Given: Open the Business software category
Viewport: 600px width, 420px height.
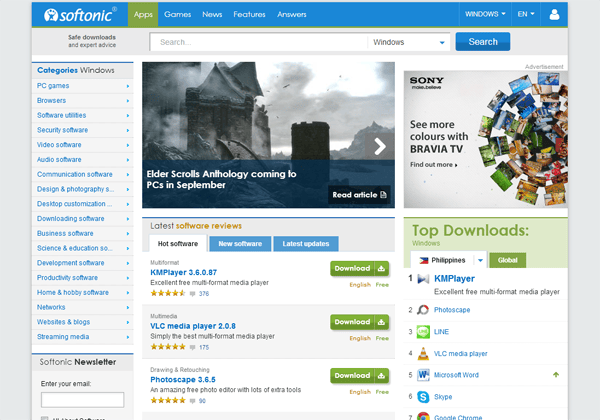Looking at the screenshot, I should 65,233.
